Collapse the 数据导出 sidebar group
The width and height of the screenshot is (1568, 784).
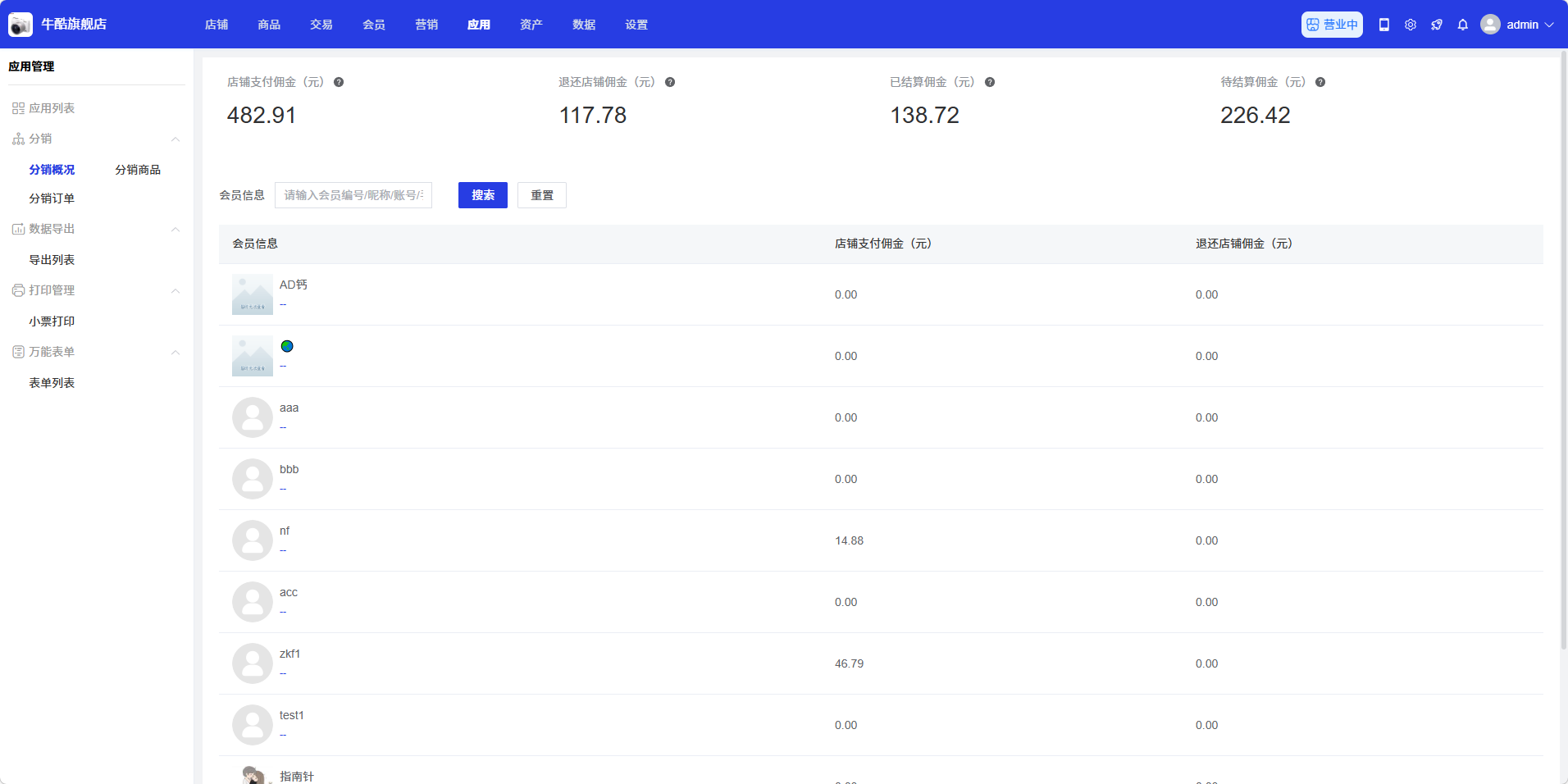175,230
